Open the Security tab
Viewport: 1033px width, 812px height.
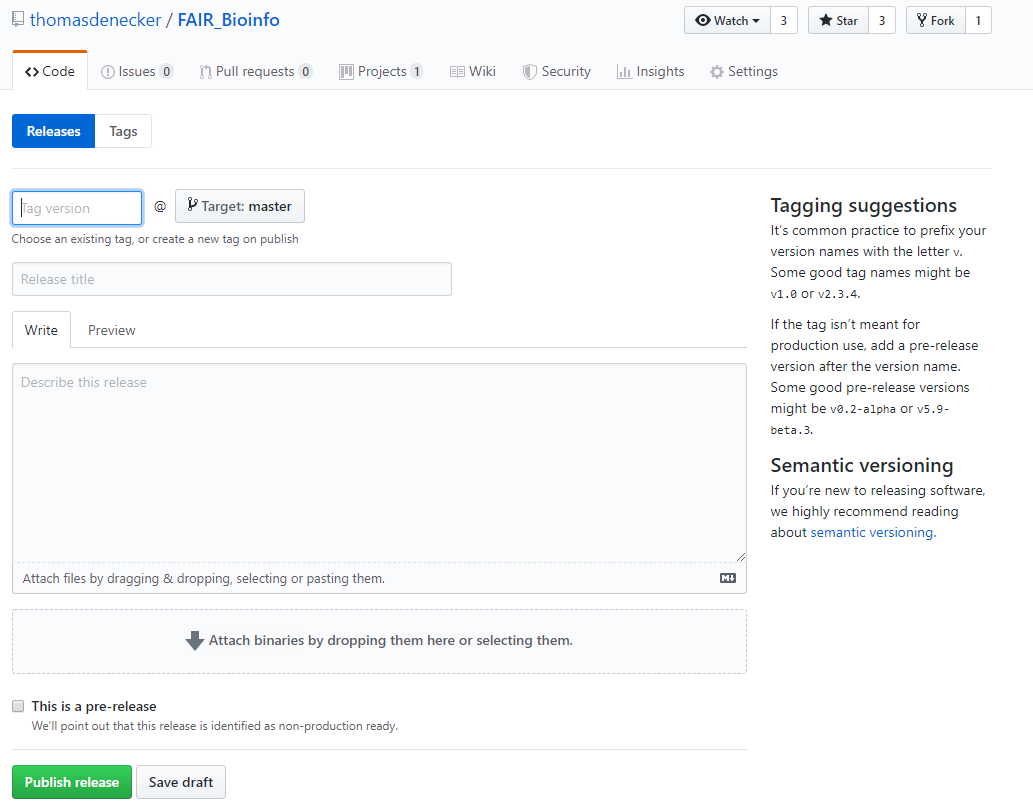pyautogui.click(x=557, y=71)
